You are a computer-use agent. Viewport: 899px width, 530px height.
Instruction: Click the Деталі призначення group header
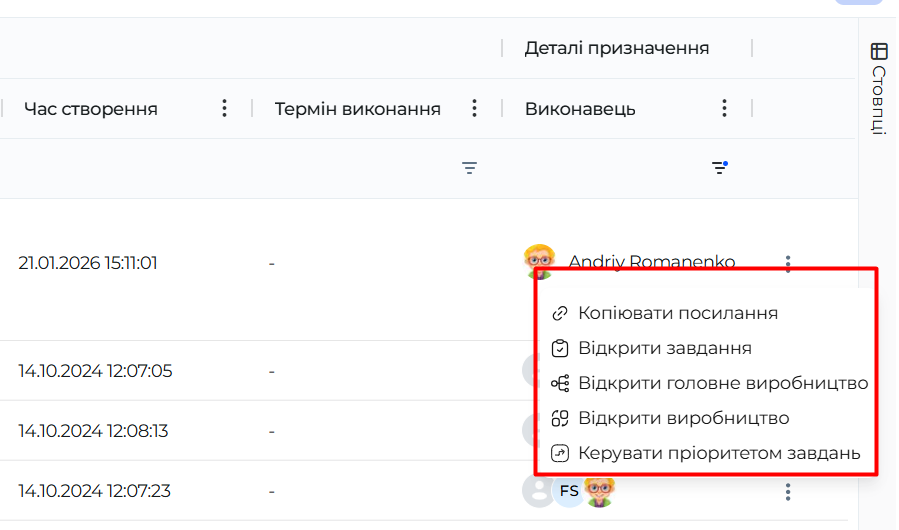coord(617,48)
